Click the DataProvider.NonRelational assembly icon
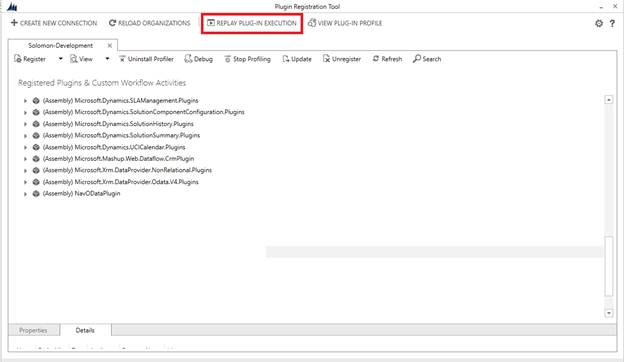This screenshot has height=362, width=624. [36, 170]
